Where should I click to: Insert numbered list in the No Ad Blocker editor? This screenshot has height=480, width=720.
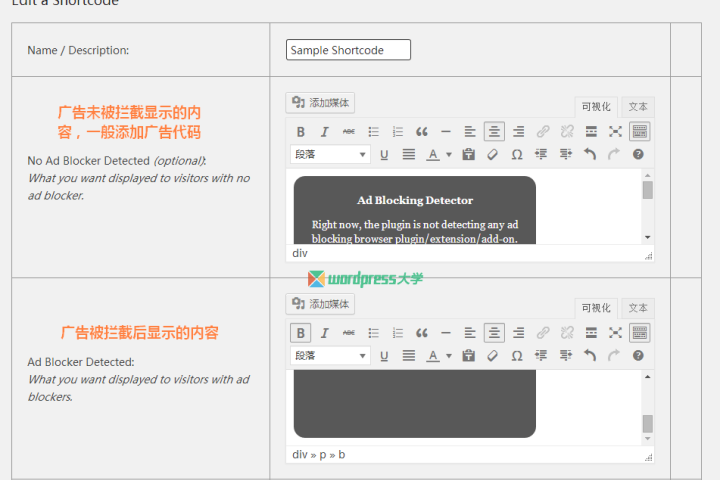click(398, 132)
